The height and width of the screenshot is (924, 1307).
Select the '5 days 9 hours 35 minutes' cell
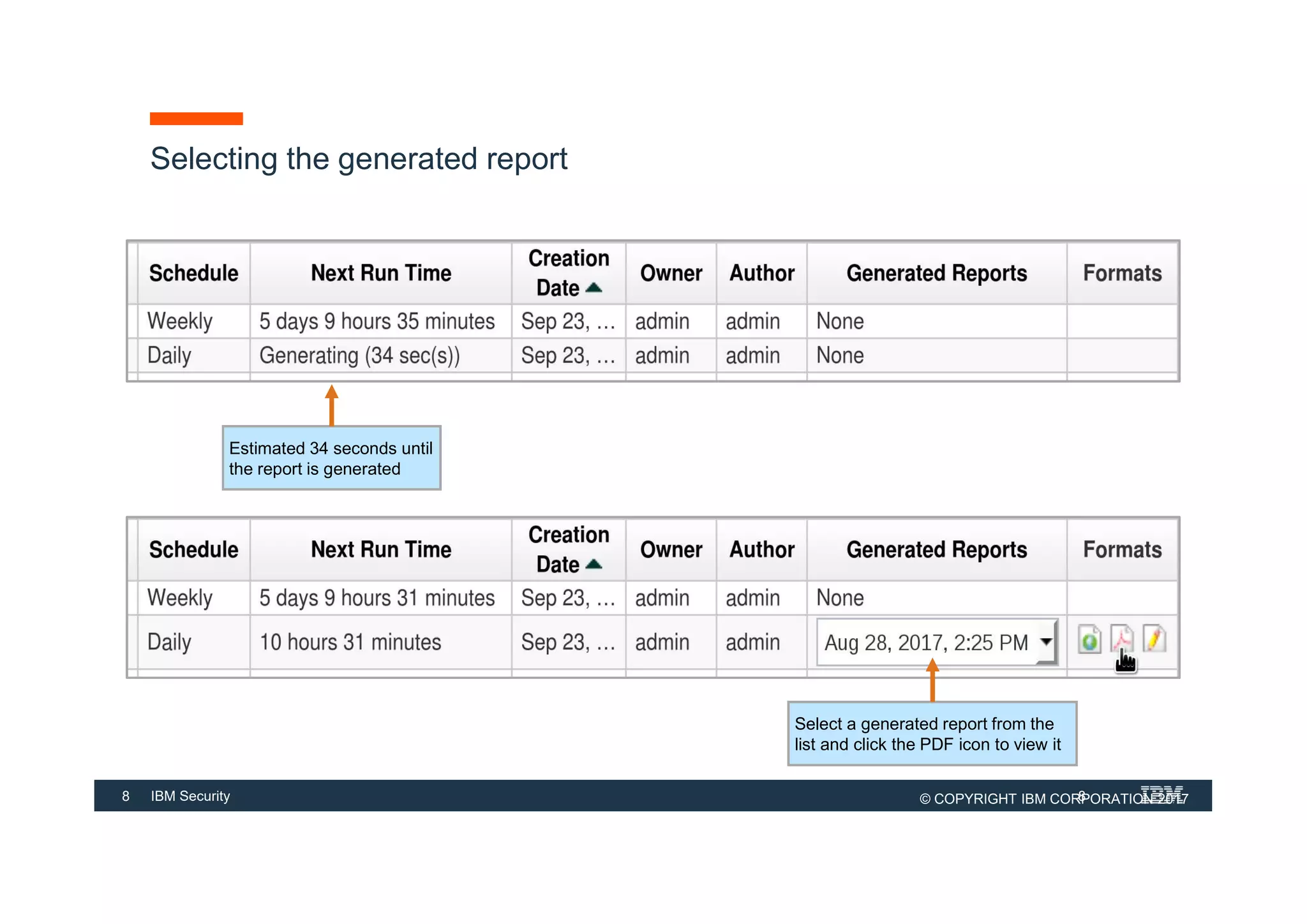pos(377,321)
